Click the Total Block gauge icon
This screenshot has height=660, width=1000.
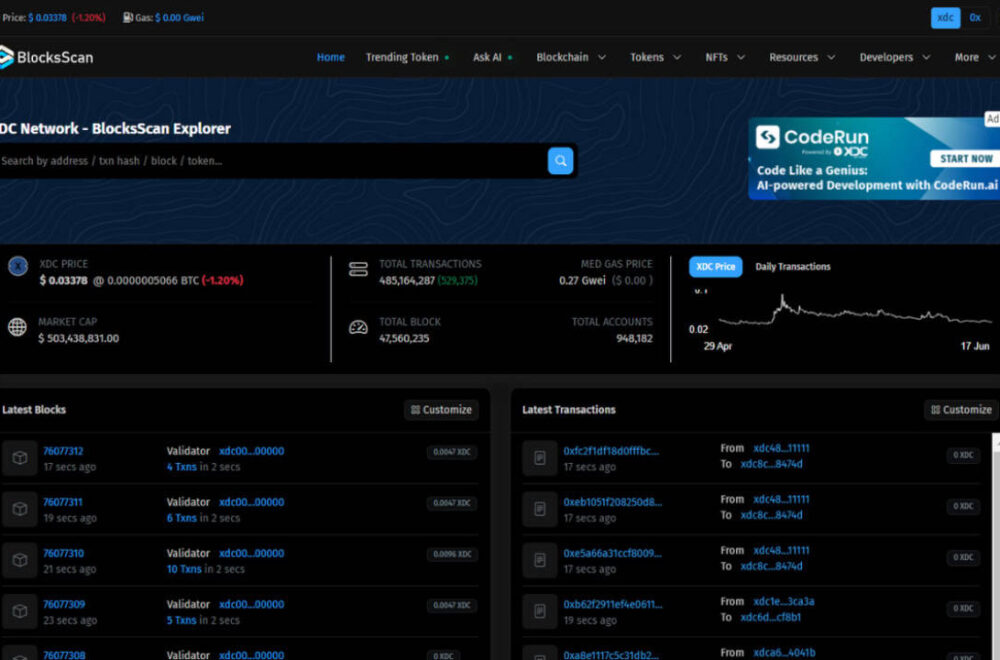tap(358, 328)
